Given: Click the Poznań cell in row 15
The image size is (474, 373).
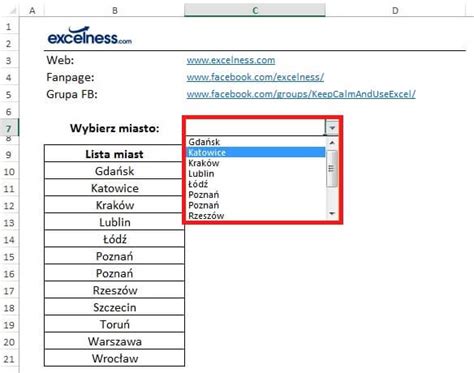Looking at the screenshot, I should [x=114, y=256].
